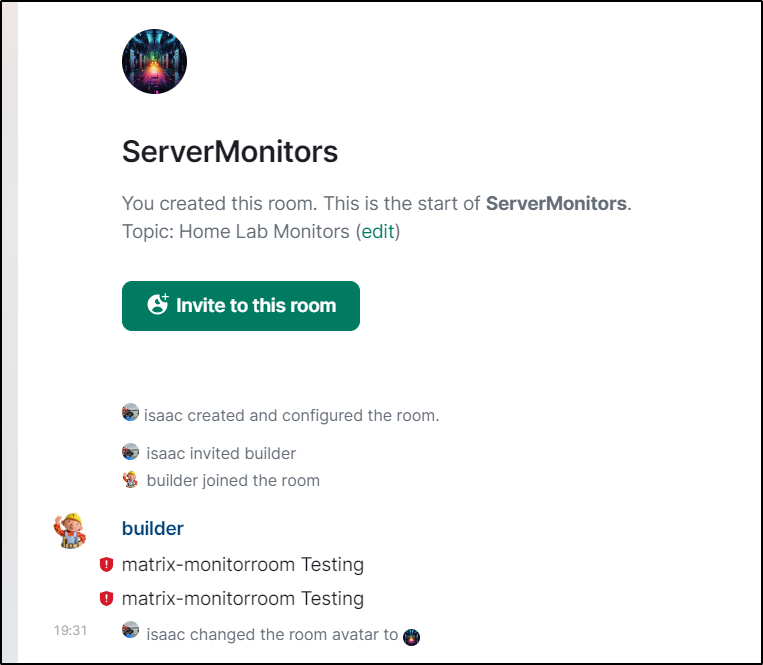This screenshot has width=763, height=665.
Task: Click isaac's avatar beside room created event
Action: pyautogui.click(x=130, y=413)
